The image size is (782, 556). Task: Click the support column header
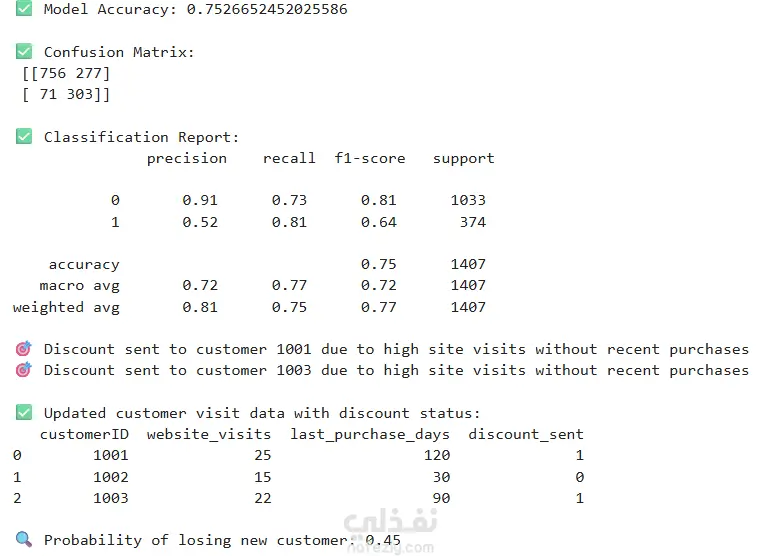pyautogui.click(x=463, y=158)
